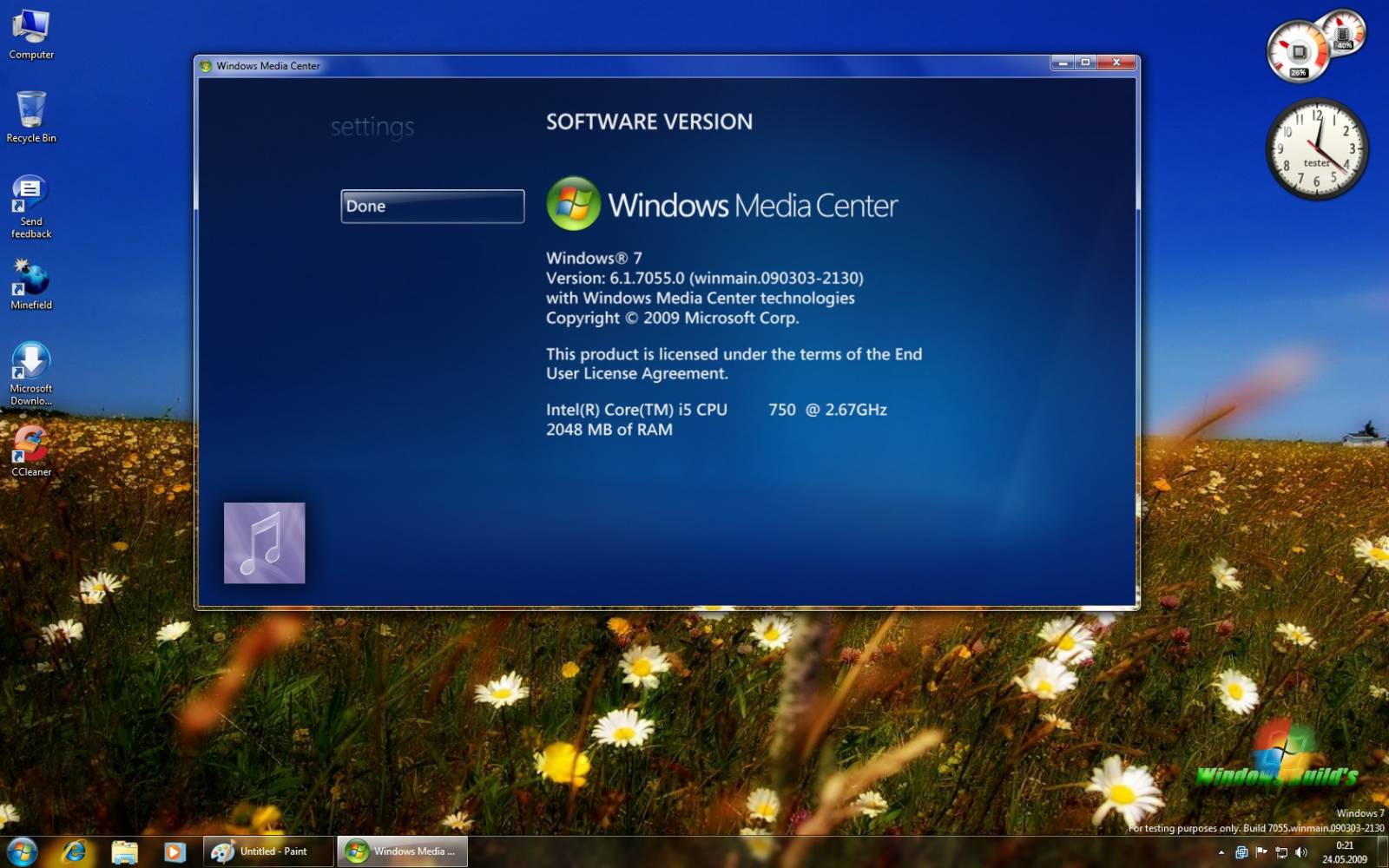Click the Version: 6.1.7055.0 text line
Image resolution: width=1389 pixels, height=868 pixels.
(x=705, y=278)
